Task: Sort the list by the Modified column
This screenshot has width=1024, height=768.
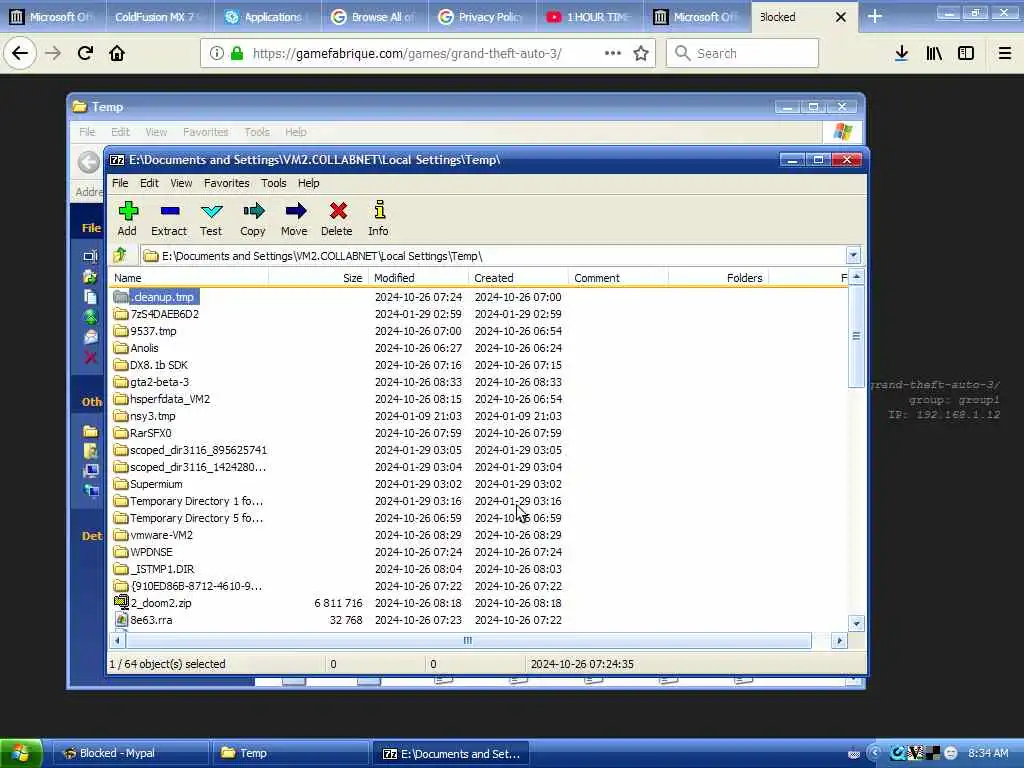Action: click(x=419, y=278)
